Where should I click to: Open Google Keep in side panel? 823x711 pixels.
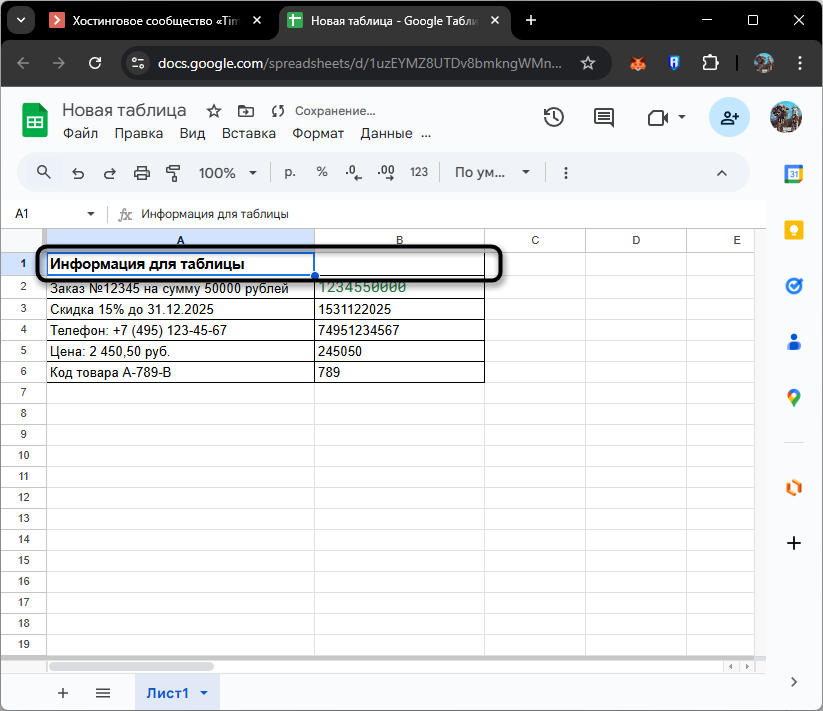tap(794, 229)
